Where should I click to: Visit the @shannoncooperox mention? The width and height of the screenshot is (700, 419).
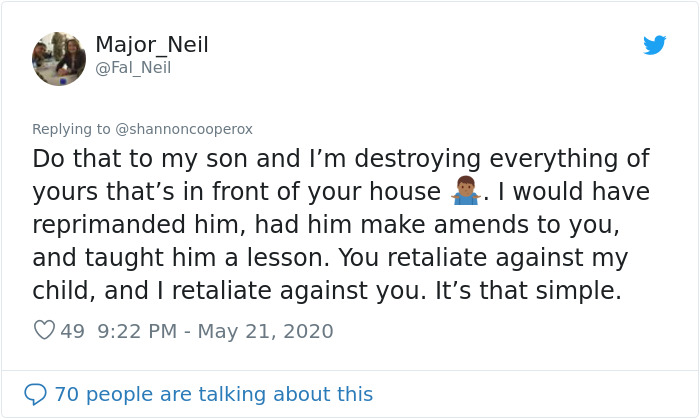(x=185, y=129)
